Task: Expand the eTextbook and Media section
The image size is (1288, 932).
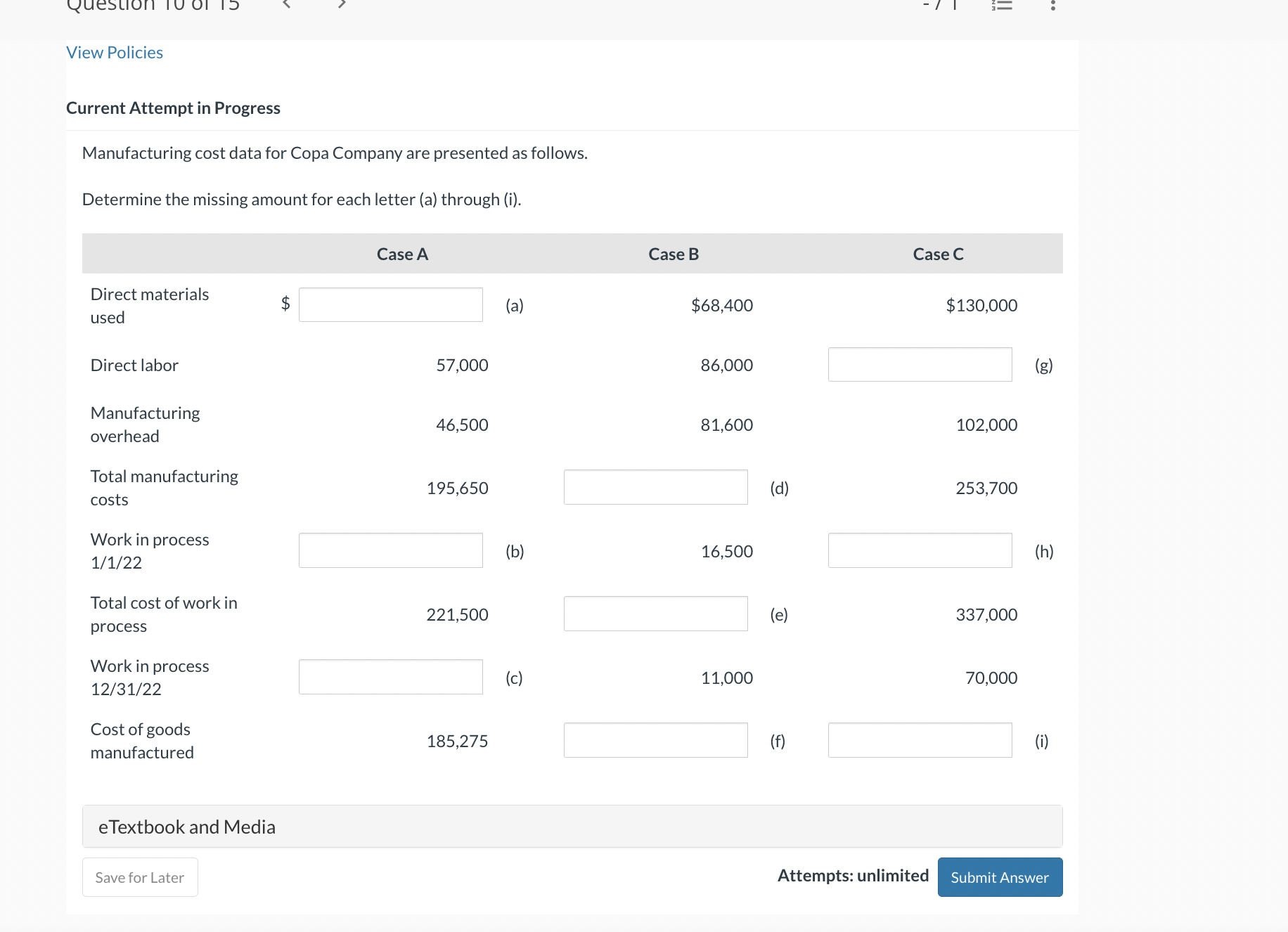Action: [x=186, y=827]
